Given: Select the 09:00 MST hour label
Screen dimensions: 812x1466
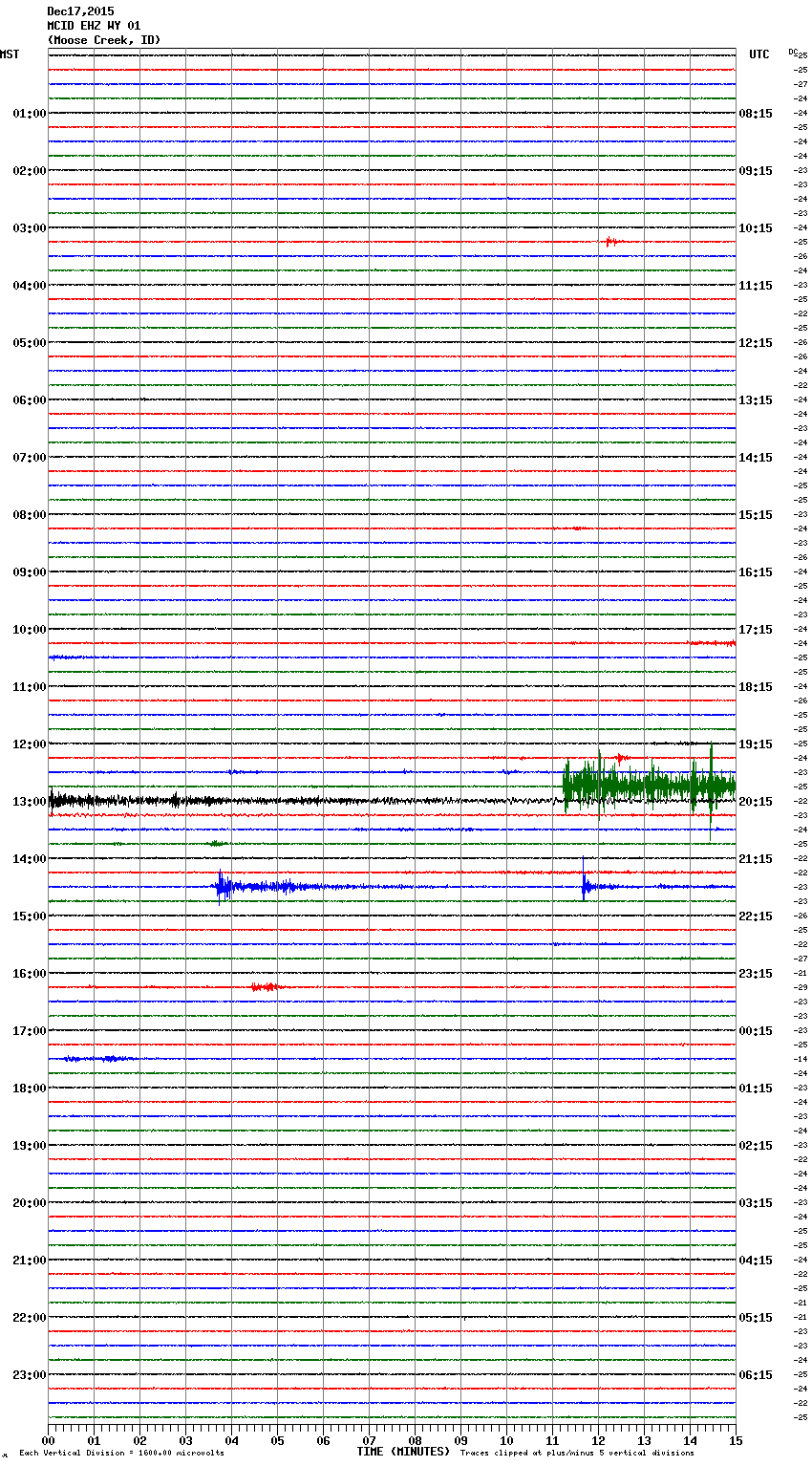Looking at the screenshot, I should (30, 572).
